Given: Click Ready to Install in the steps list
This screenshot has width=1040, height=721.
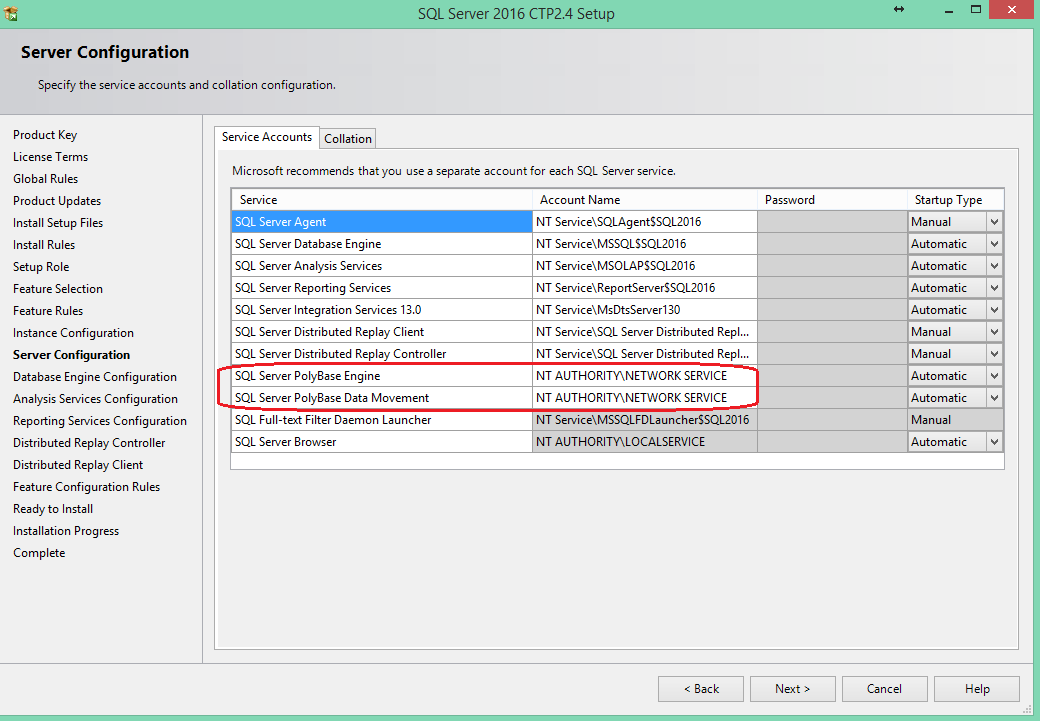Looking at the screenshot, I should click(53, 509).
